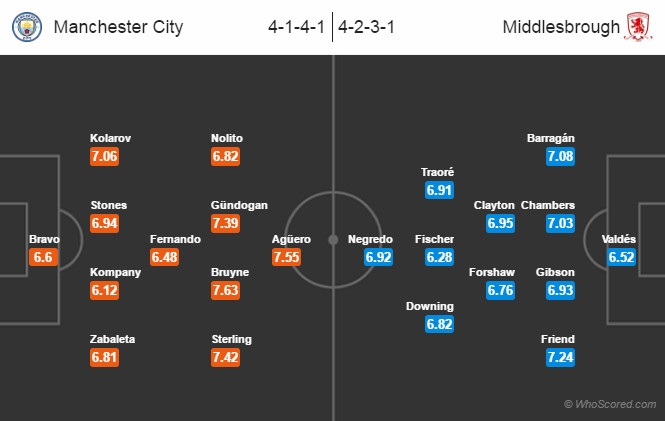665x421 pixels.
Task: Click Kolarov's 7.06 rating badge
Action: (105, 157)
